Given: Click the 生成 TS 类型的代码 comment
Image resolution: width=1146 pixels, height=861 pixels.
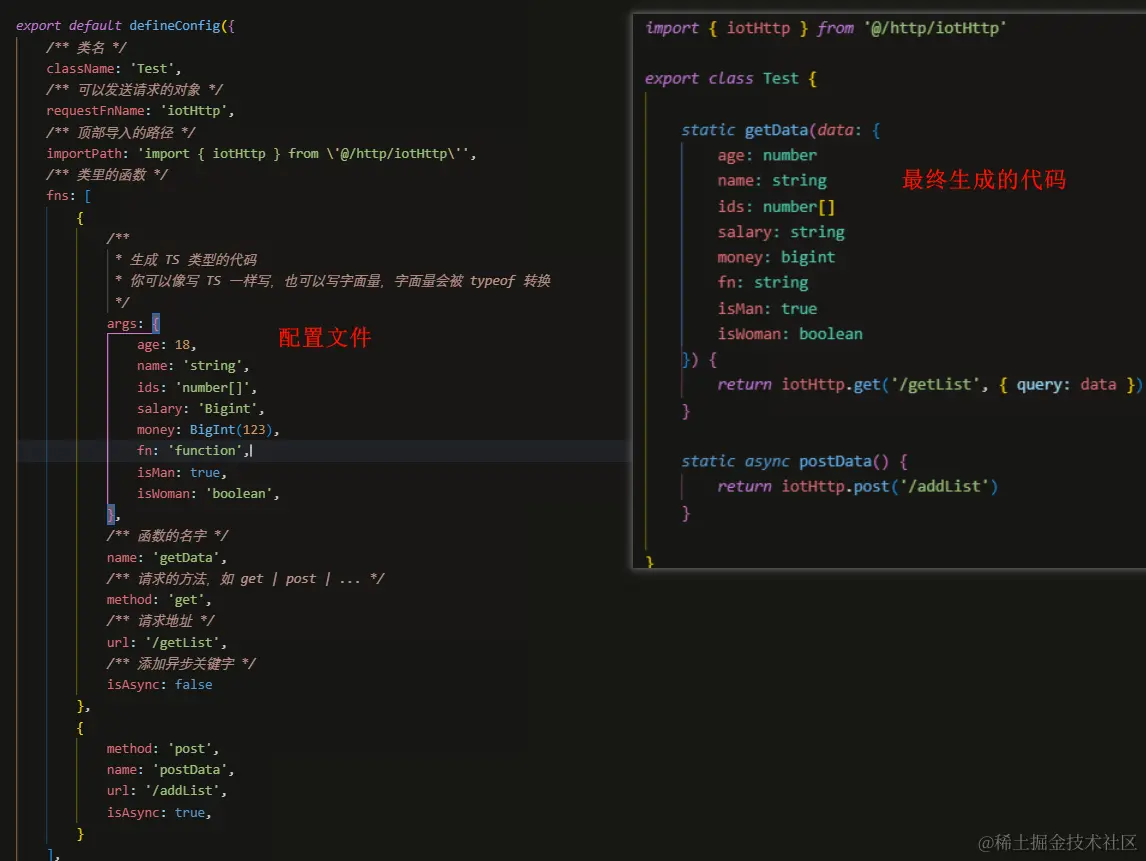Looking at the screenshot, I should coord(186,260).
